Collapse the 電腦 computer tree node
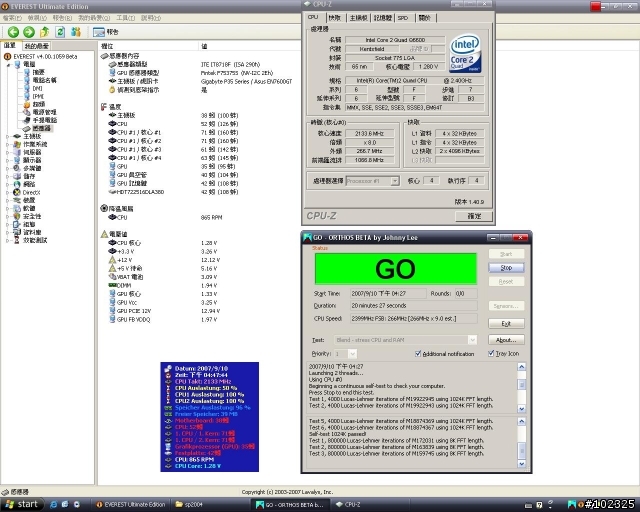The width and height of the screenshot is (640, 512). click(x=8, y=65)
